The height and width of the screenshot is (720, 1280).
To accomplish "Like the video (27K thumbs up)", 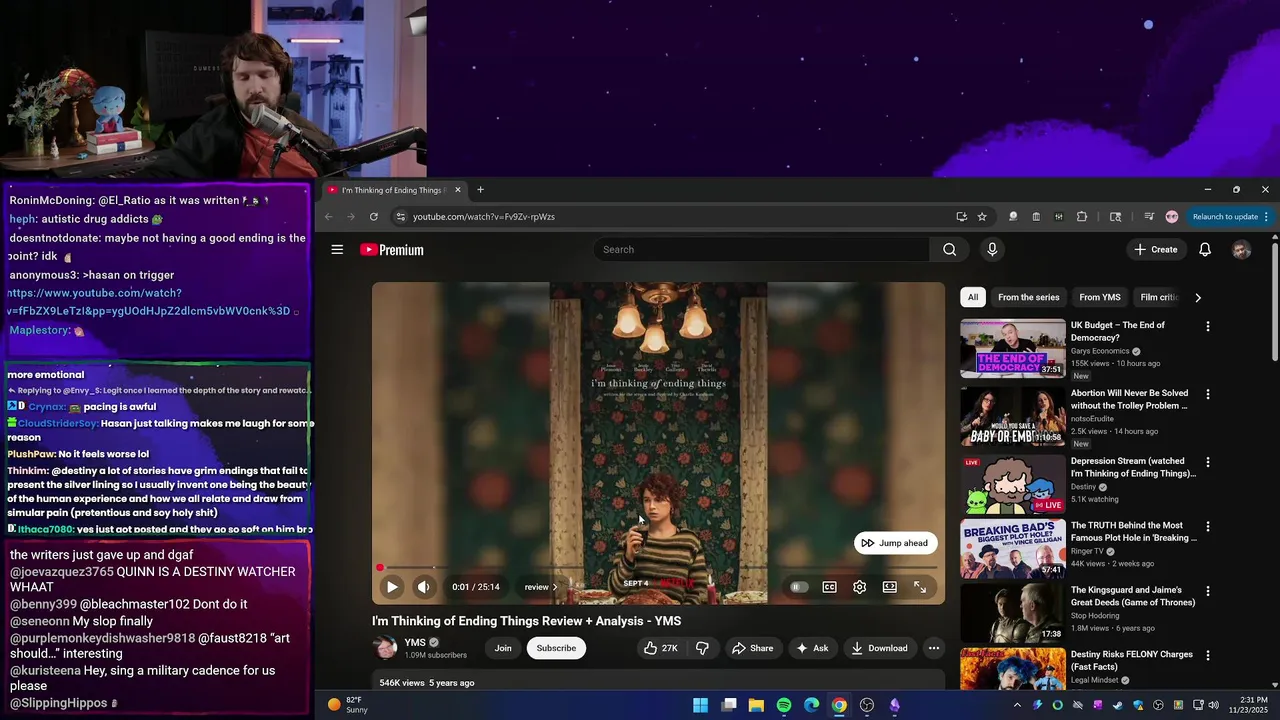I will 661,648.
